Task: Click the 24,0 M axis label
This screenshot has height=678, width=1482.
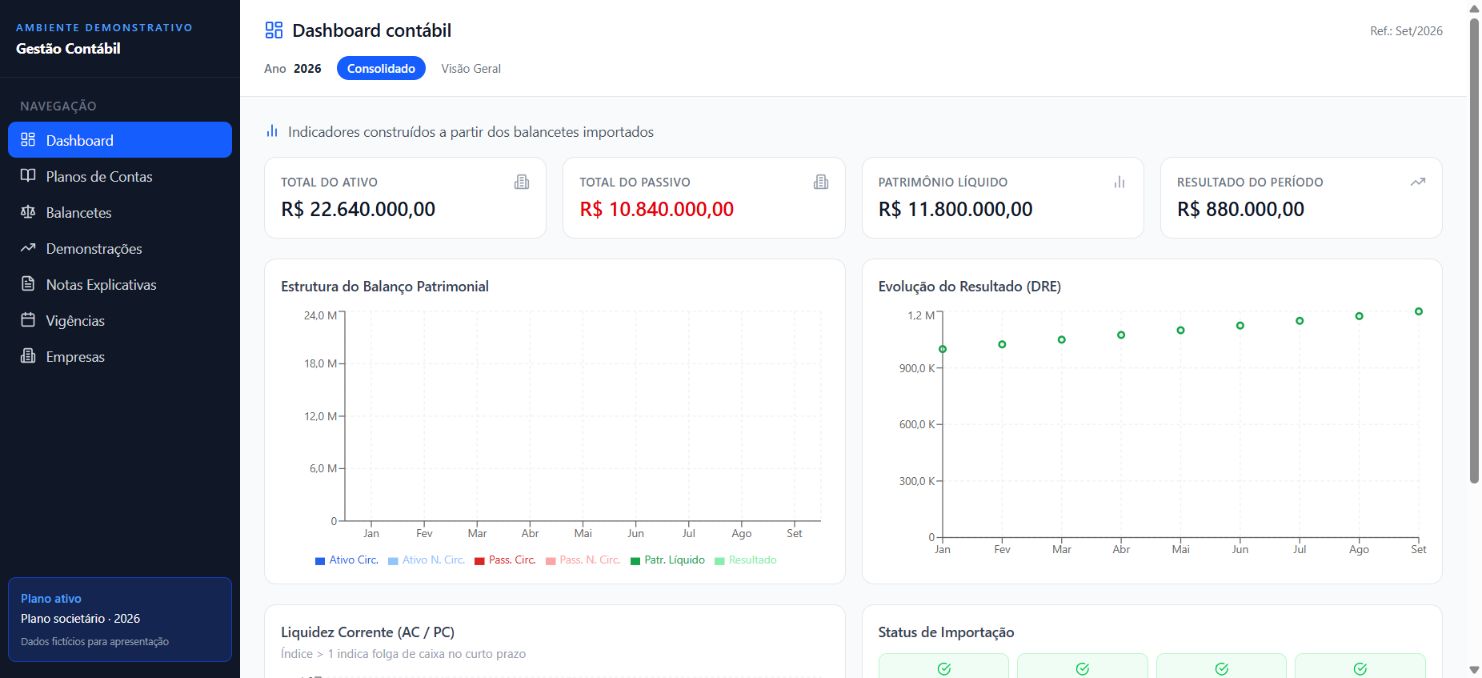Action: coord(320,315)
